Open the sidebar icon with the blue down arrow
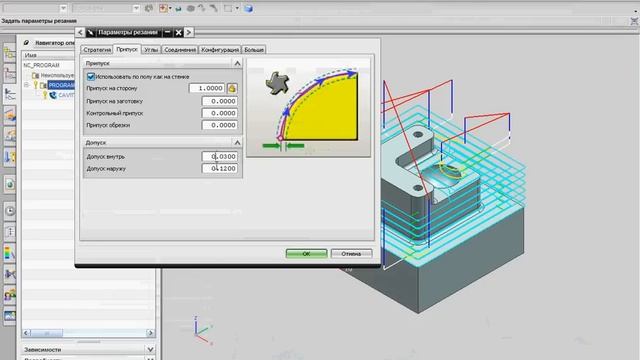 pos(9,157)
